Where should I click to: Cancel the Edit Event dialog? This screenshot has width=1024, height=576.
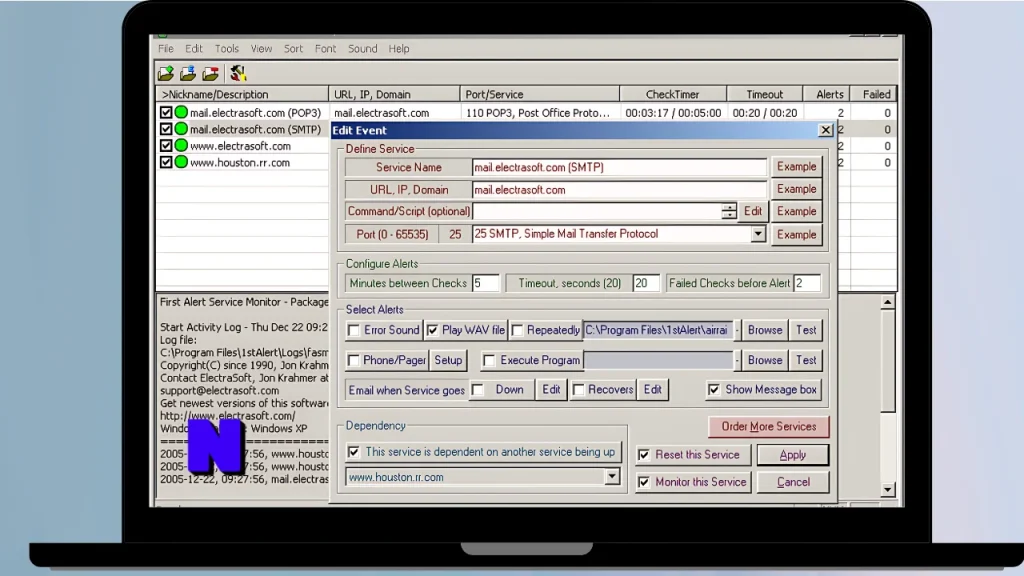793,482
